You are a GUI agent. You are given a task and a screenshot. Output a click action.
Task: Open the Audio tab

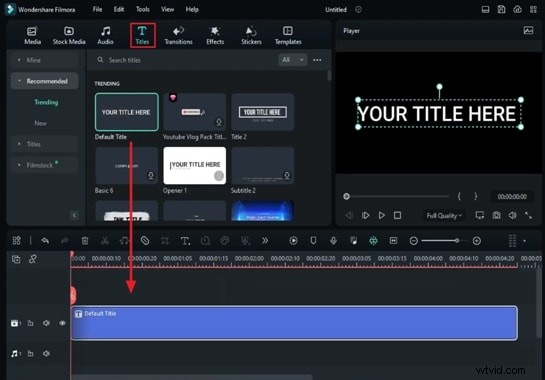[105, 35]
